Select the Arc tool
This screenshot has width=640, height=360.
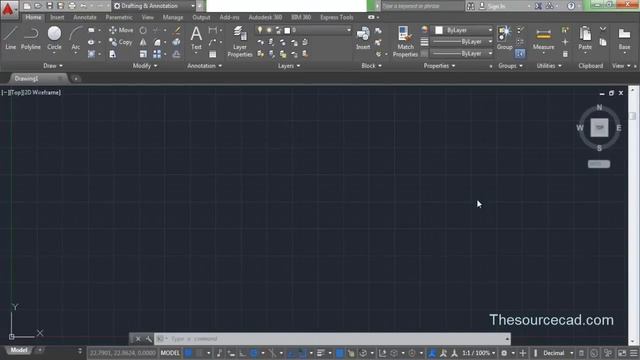[x=76, y=38]
